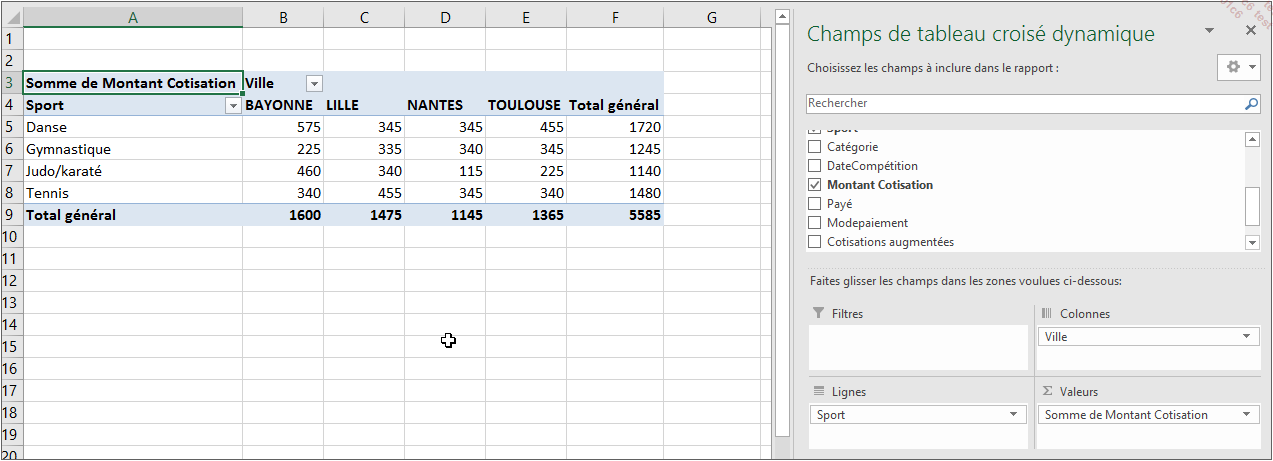Open Somme de Montant Cotisation value dropdown
This screenshot has height=461, width=1273.
coord(1246,415)
